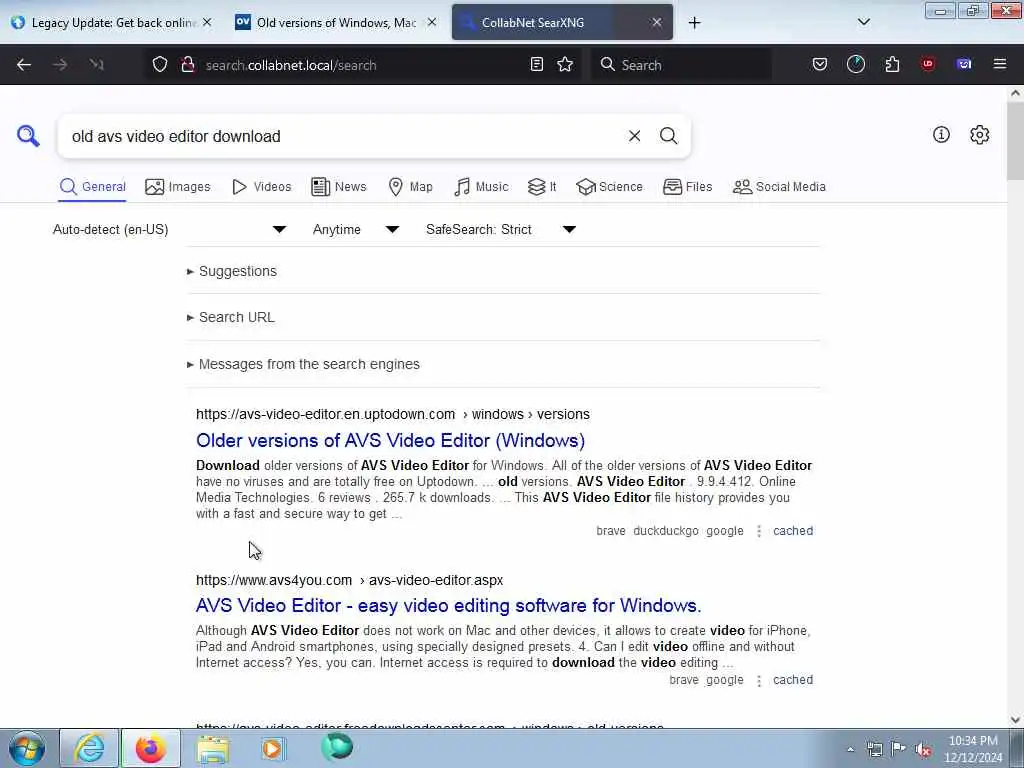Screen dimensions: 1024x768
Task: Open cached copy of Uptodown result
Action: [793, 531]
